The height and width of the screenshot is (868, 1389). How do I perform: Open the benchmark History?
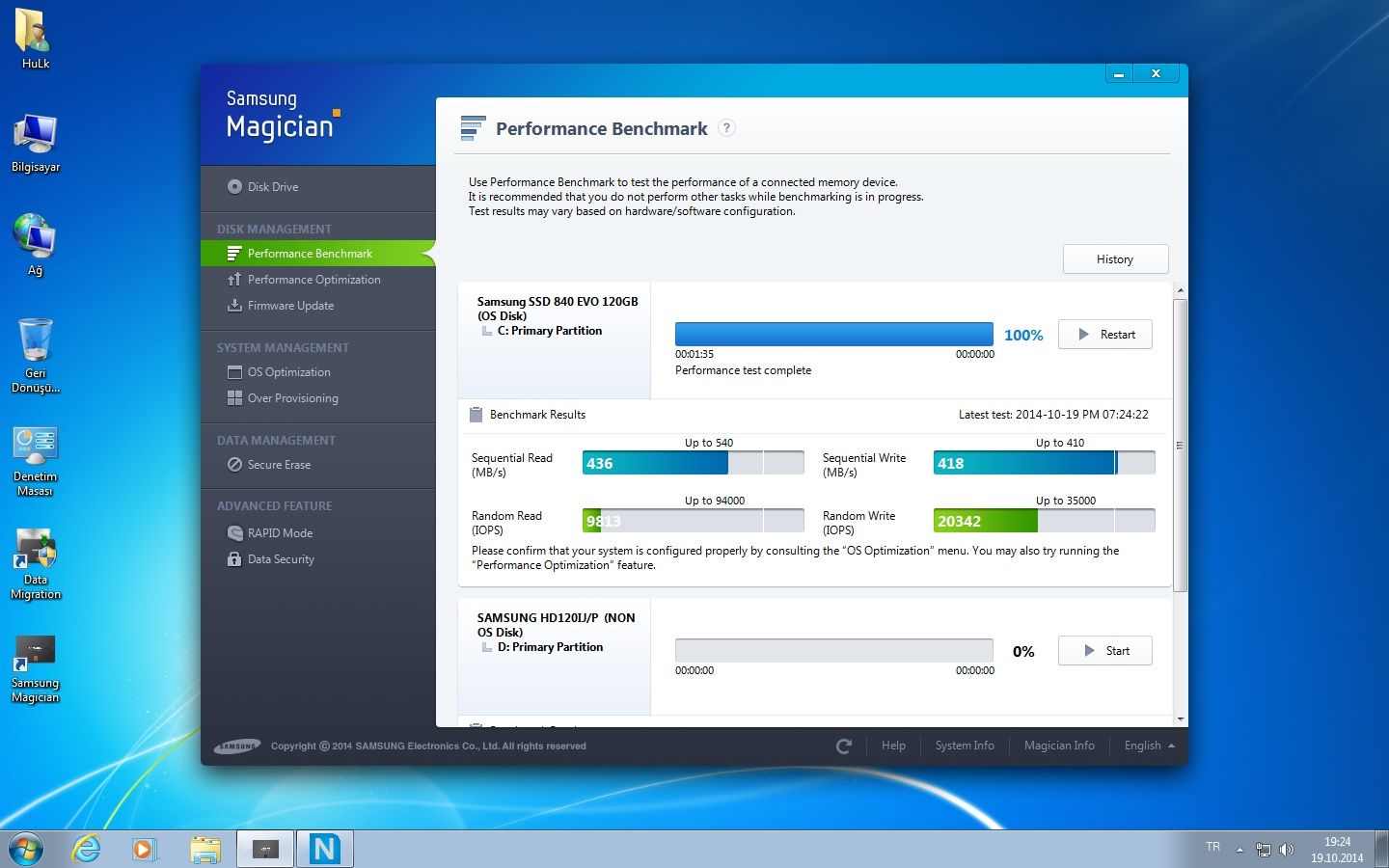pyautogui.click(x=1115, y=259)
